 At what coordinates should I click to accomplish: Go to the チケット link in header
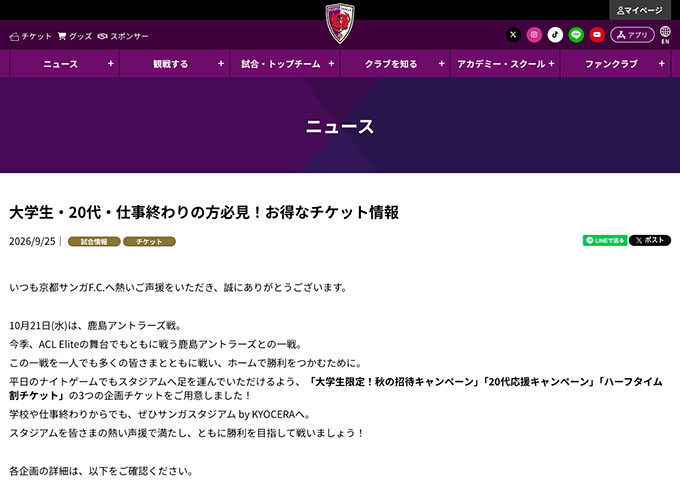(30, 36)
